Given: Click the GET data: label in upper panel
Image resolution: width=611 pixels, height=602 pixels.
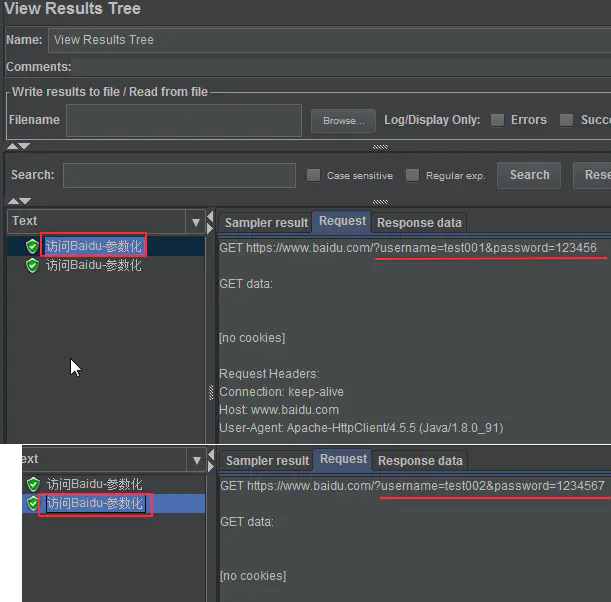Looking at the screenshot, I should (246, 284).
